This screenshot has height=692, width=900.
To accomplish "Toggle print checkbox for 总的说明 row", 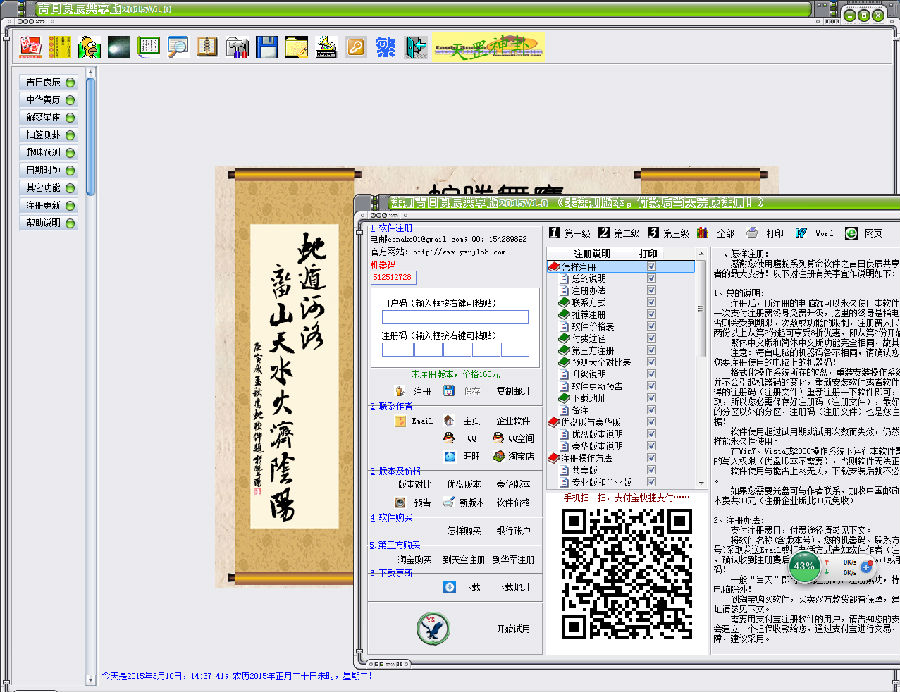I will tap(652, 279).
